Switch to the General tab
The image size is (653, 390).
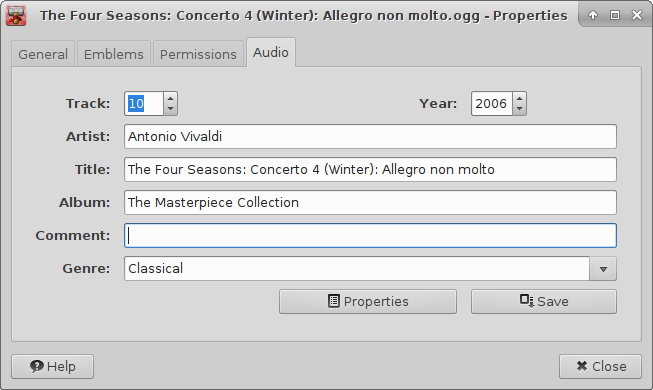[x=43, y=54]
